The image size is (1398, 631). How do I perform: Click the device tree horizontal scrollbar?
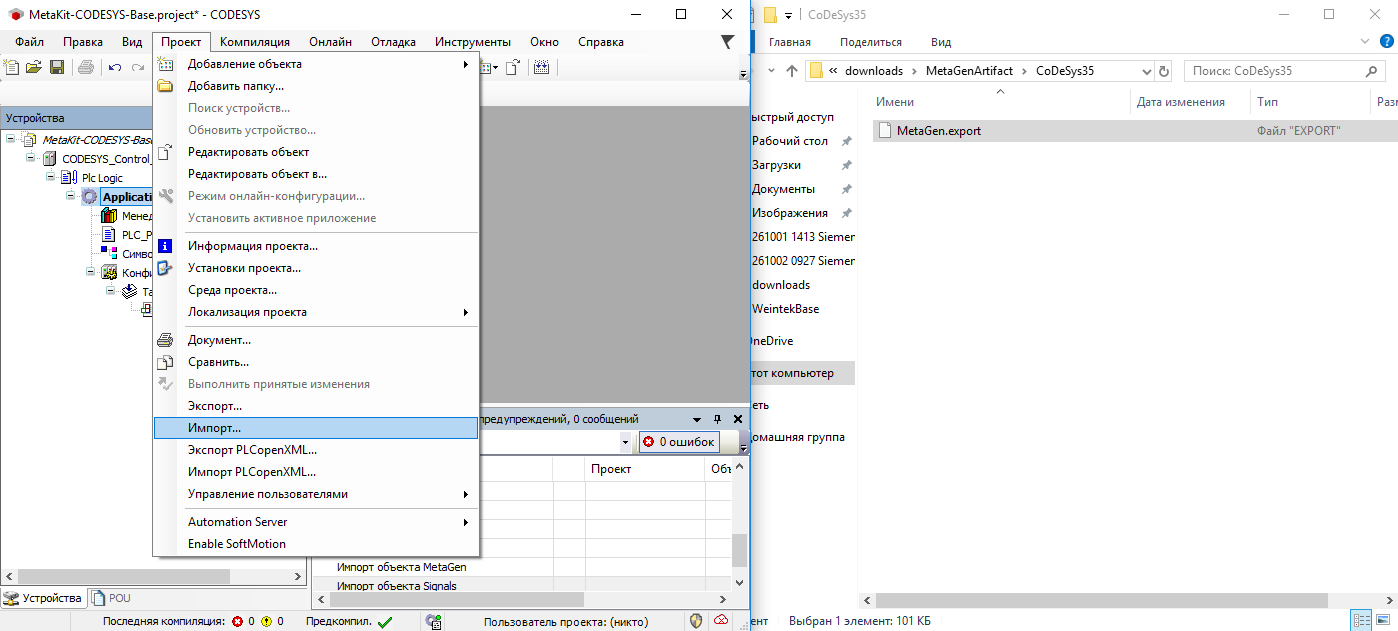pyautogui.click(x=152, y=578)
